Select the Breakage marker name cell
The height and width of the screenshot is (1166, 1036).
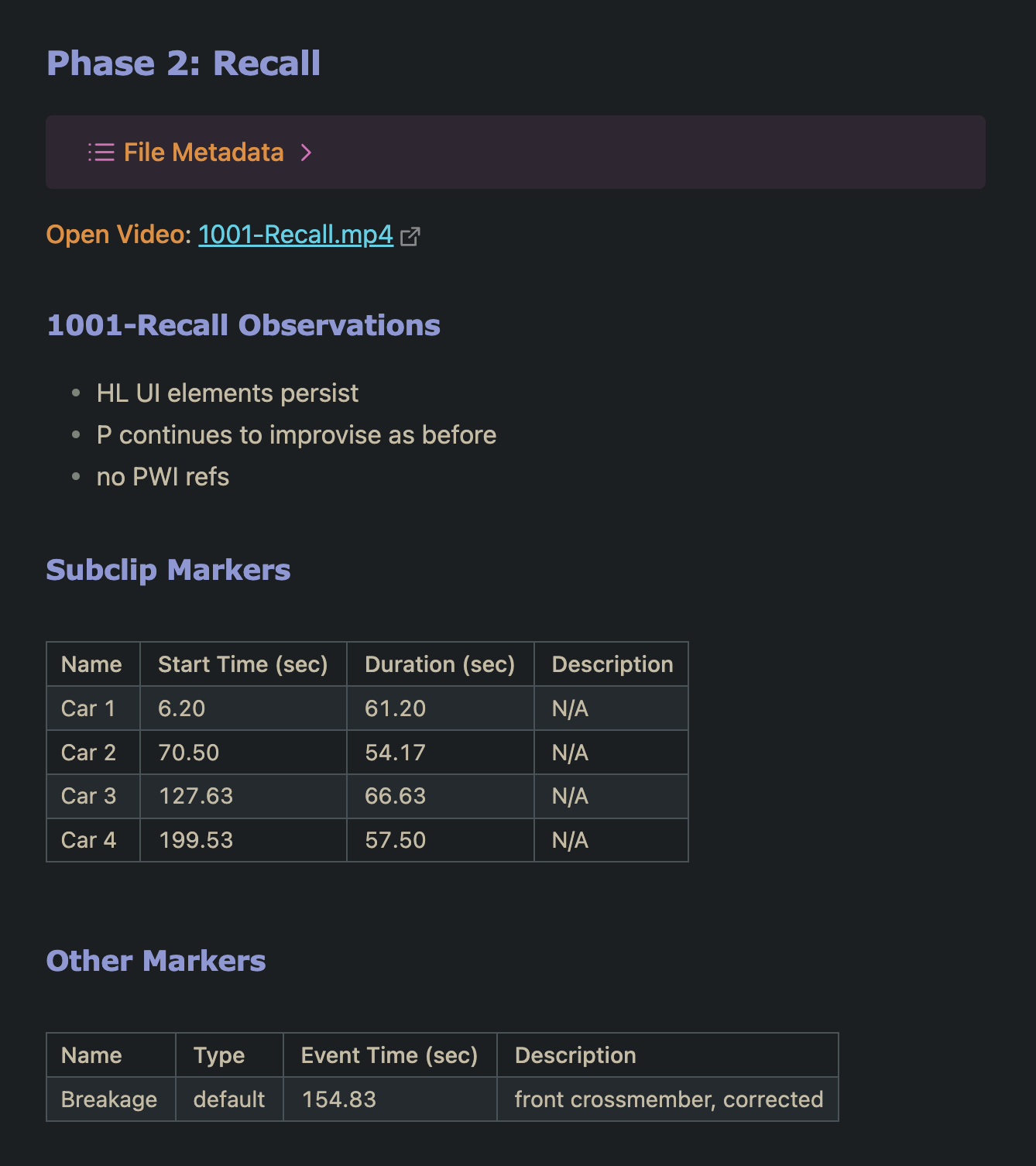109,1099
